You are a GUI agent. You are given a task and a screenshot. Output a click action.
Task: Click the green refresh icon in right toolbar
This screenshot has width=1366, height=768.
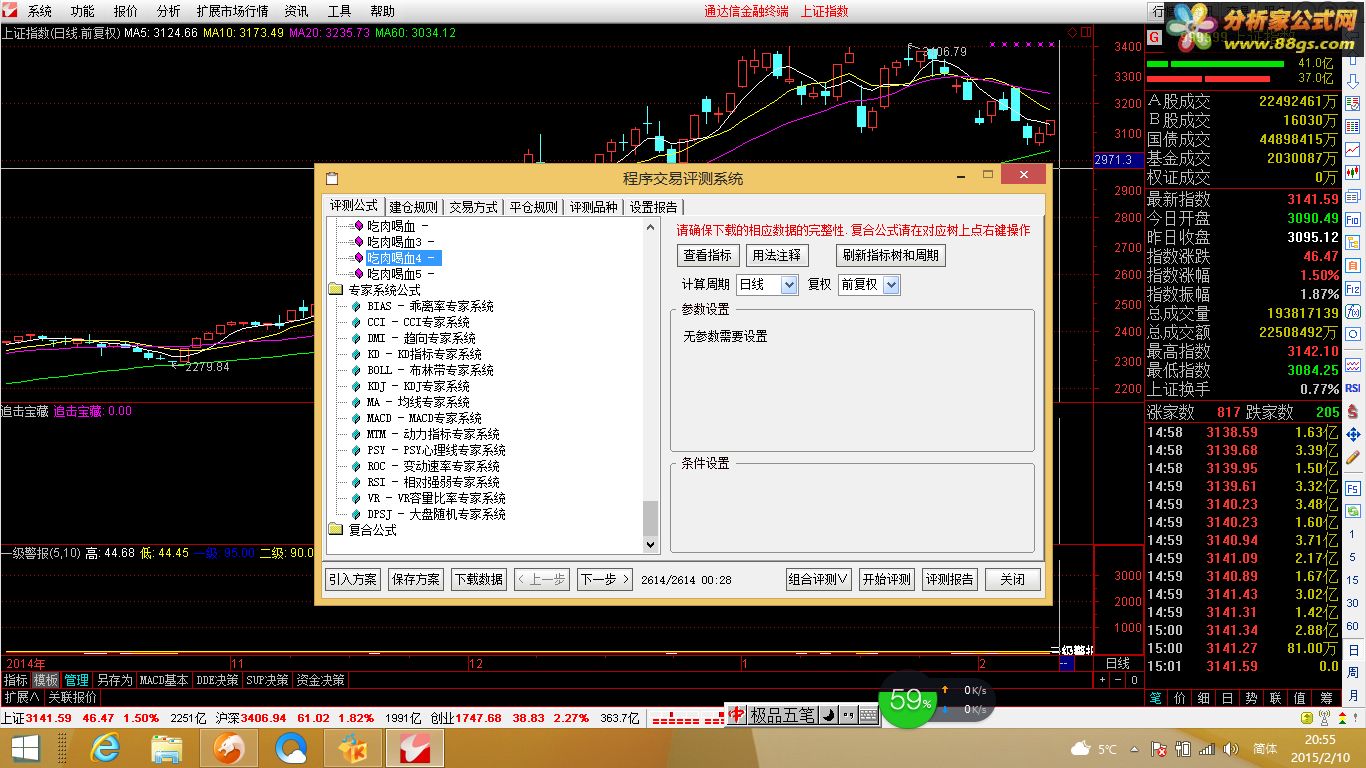[x=1352, y=512]
